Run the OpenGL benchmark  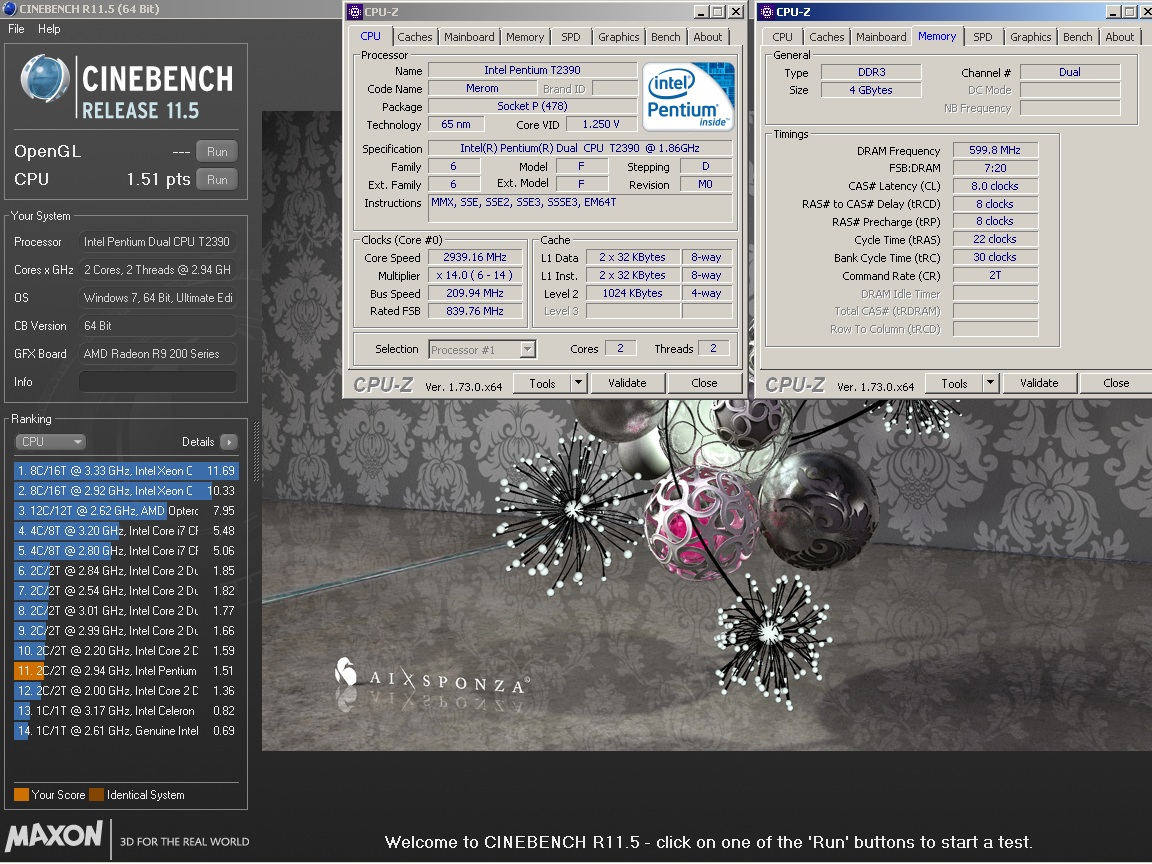tap(217, 151)
